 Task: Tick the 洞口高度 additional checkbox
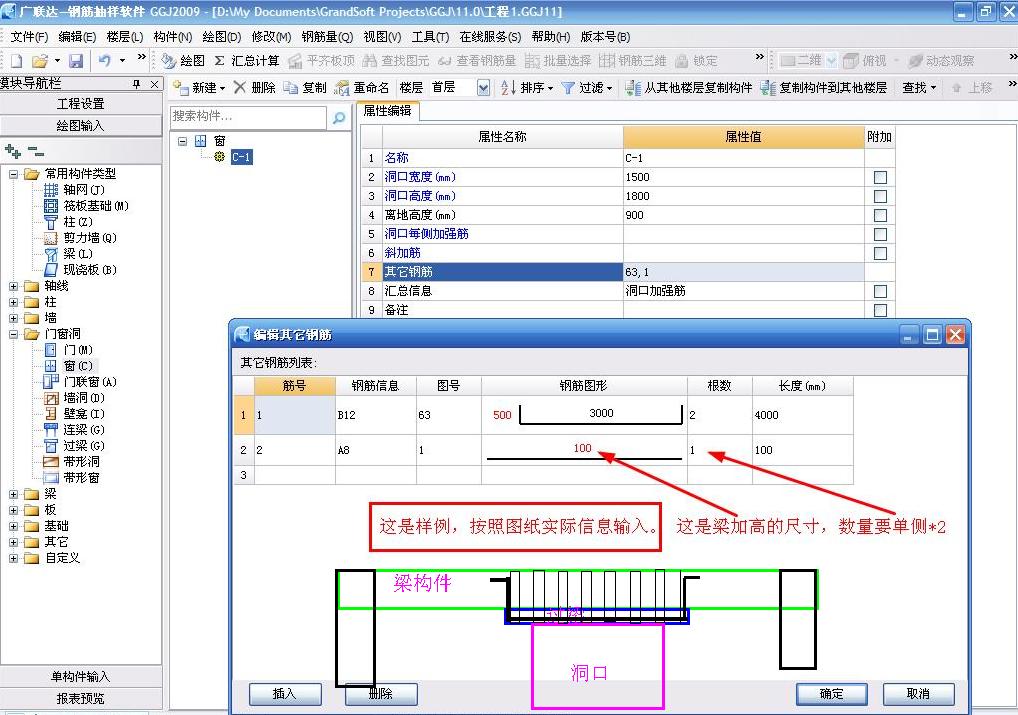(880, 196)
